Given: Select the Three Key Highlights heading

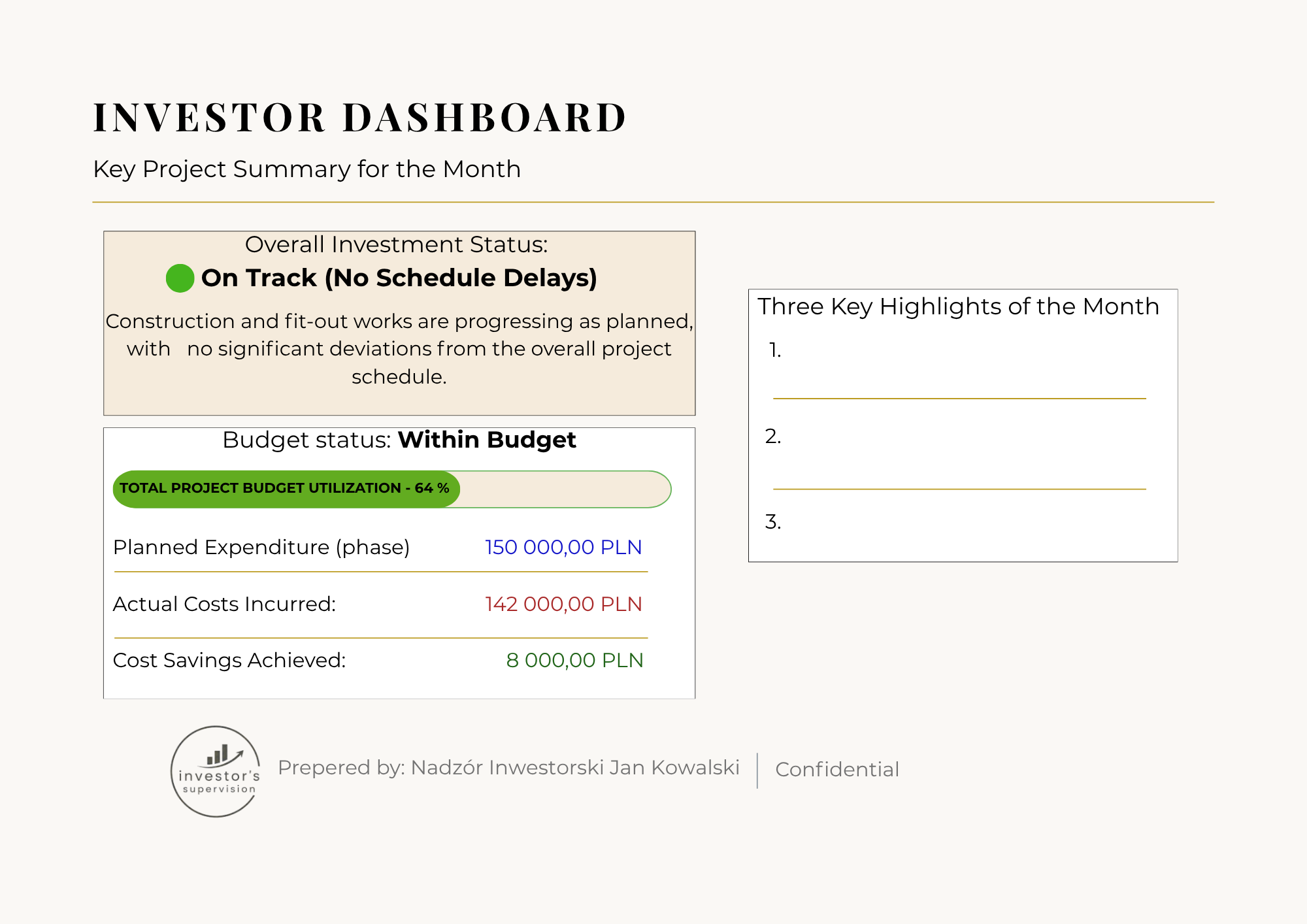Looking at the screenshot, I should [958, 306].
